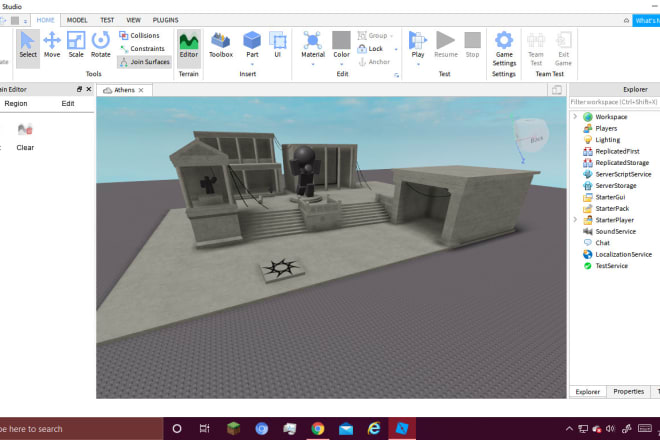Open dropdown arrow under Color
660x440 pixels.
click(x=341, y=64)
